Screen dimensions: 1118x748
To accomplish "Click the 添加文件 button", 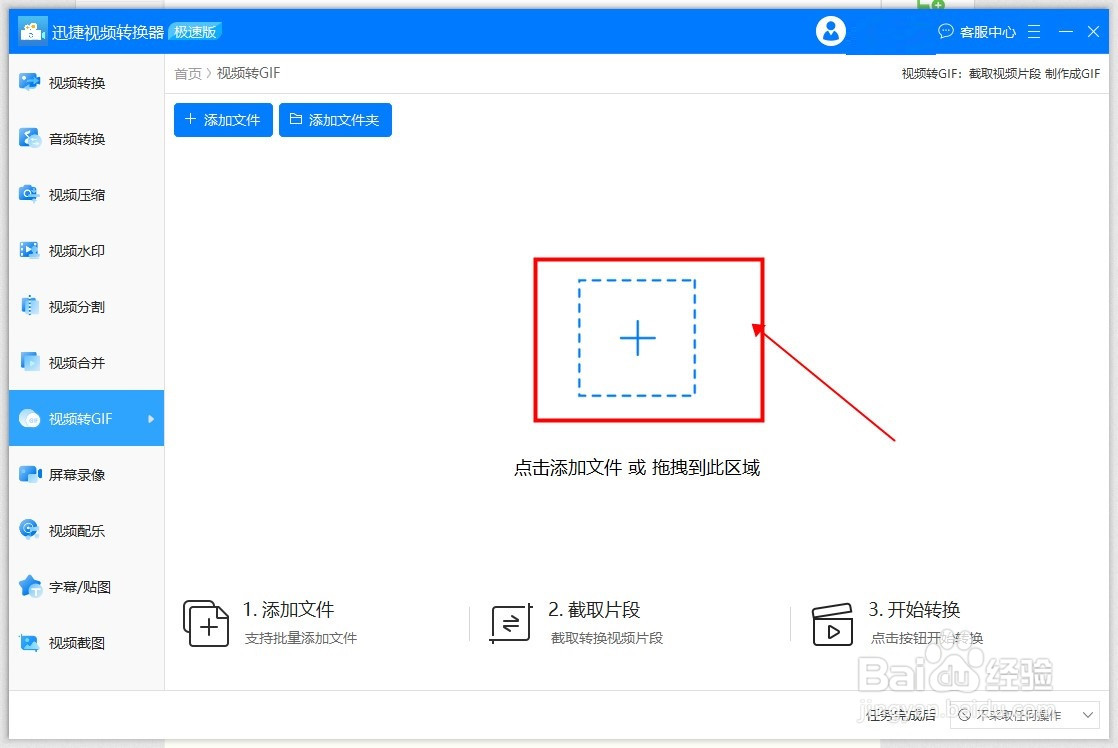I will [x=223, y=120].
